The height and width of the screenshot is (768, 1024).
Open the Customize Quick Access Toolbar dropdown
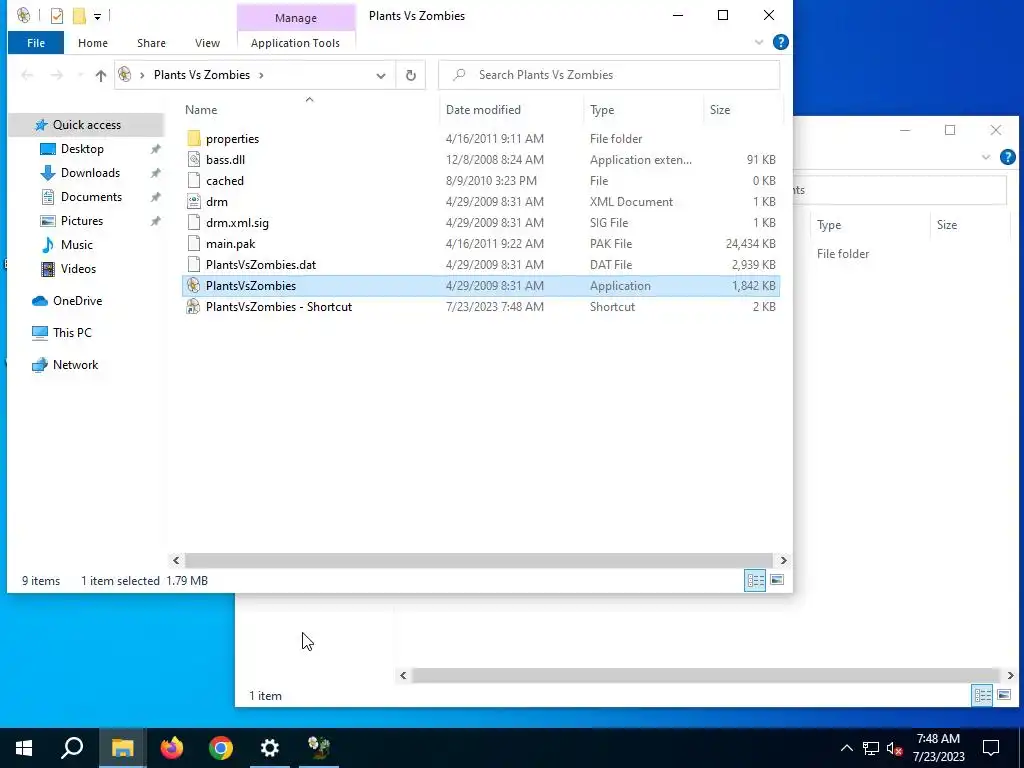(x=97, y=16)
